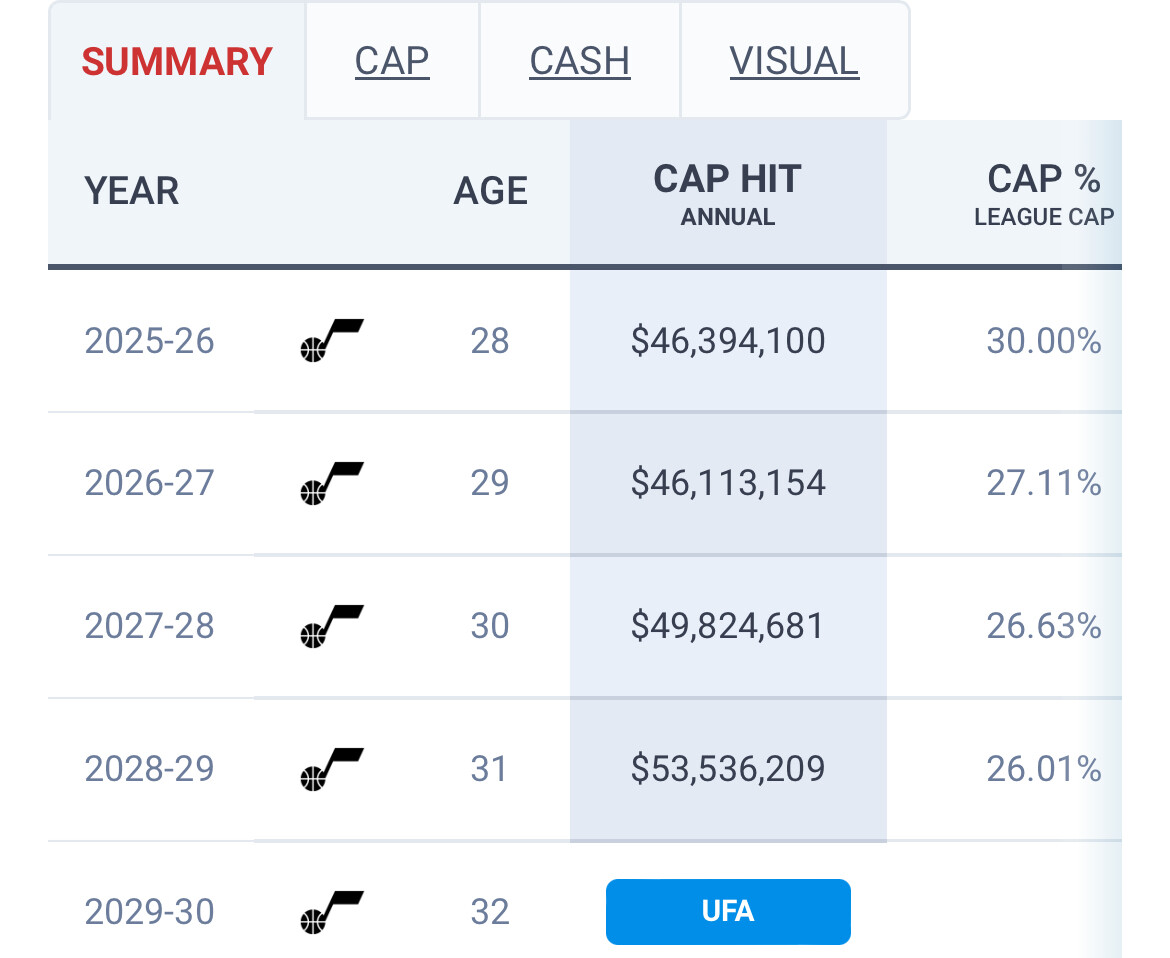
Task: Select the SUMMARY tab
Action: (177, 61)
